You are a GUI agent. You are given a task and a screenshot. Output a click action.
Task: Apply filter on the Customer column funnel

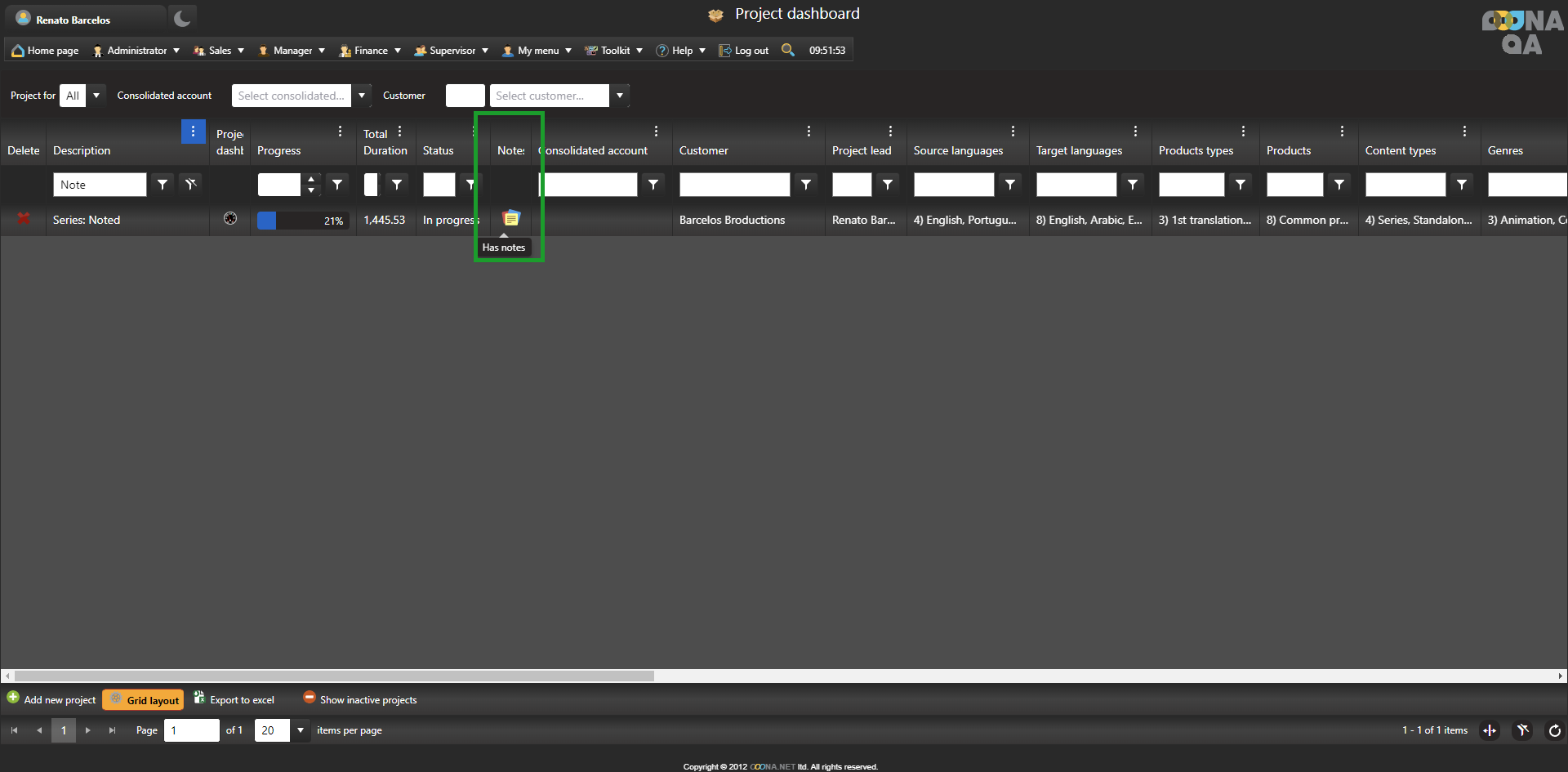[x=805, y=185]
